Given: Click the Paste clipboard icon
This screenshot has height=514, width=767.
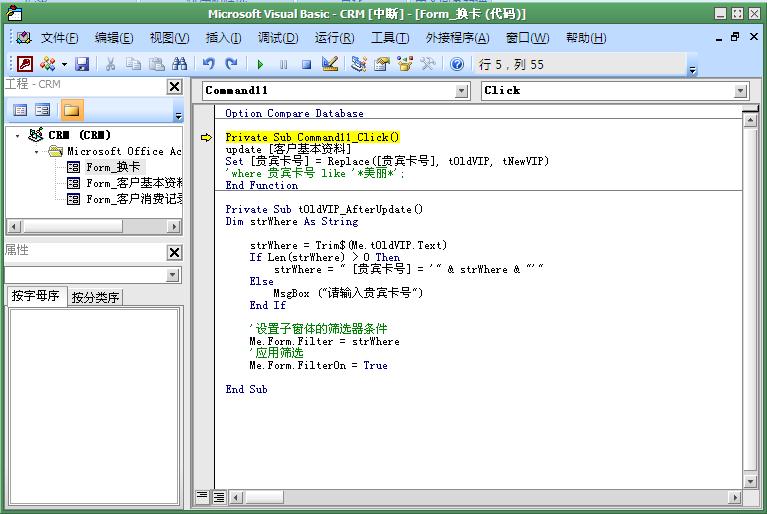Looking at the screenshot, I should click(x=157, y=64).
